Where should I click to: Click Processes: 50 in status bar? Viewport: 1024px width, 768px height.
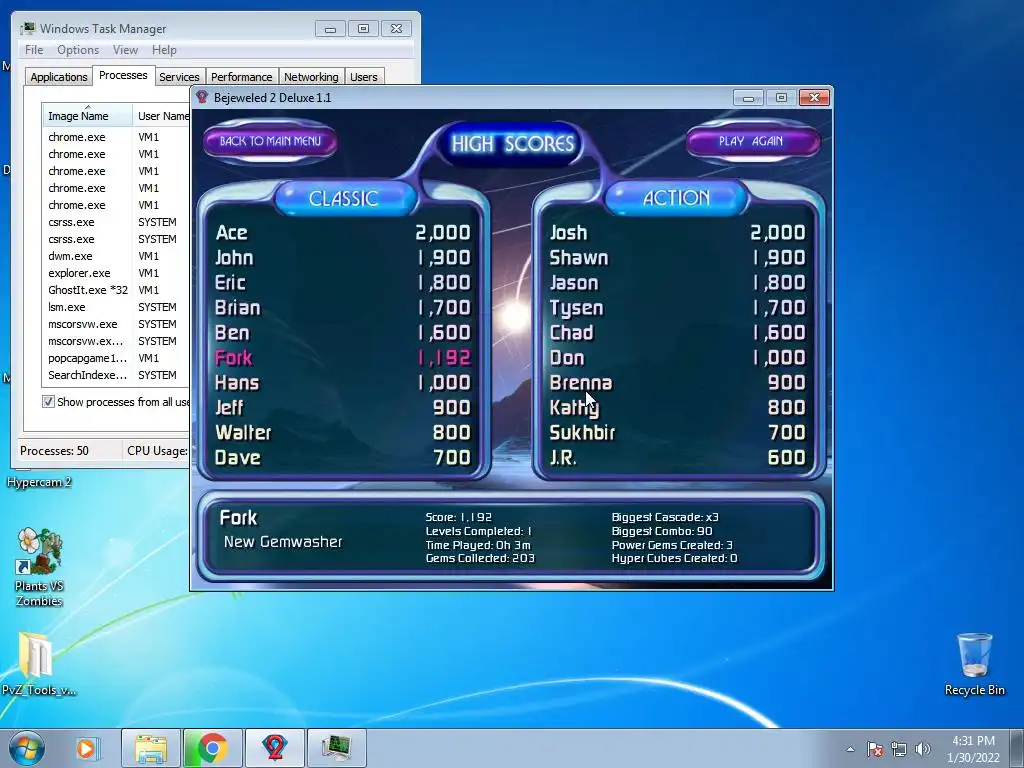54,451
